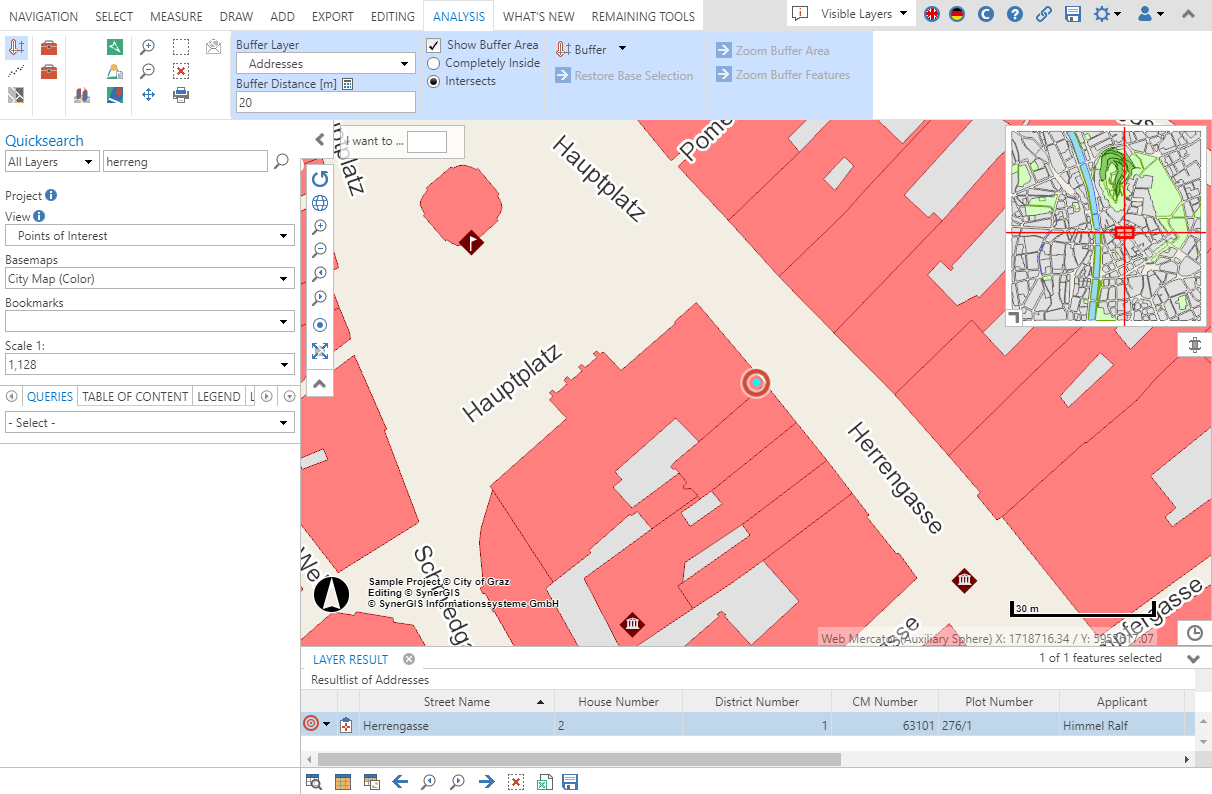Screen dimensions: 1212x794
Task: Click the calculator icon beside Buffer Distance
Action: pos(348,85)
